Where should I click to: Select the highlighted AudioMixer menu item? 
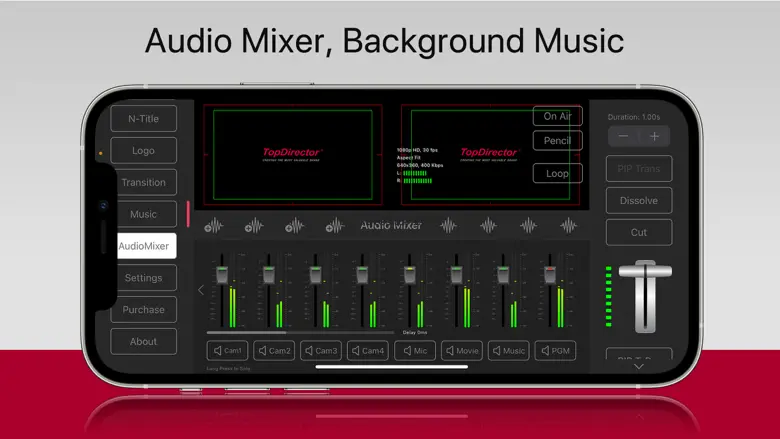tap(146, 246)
